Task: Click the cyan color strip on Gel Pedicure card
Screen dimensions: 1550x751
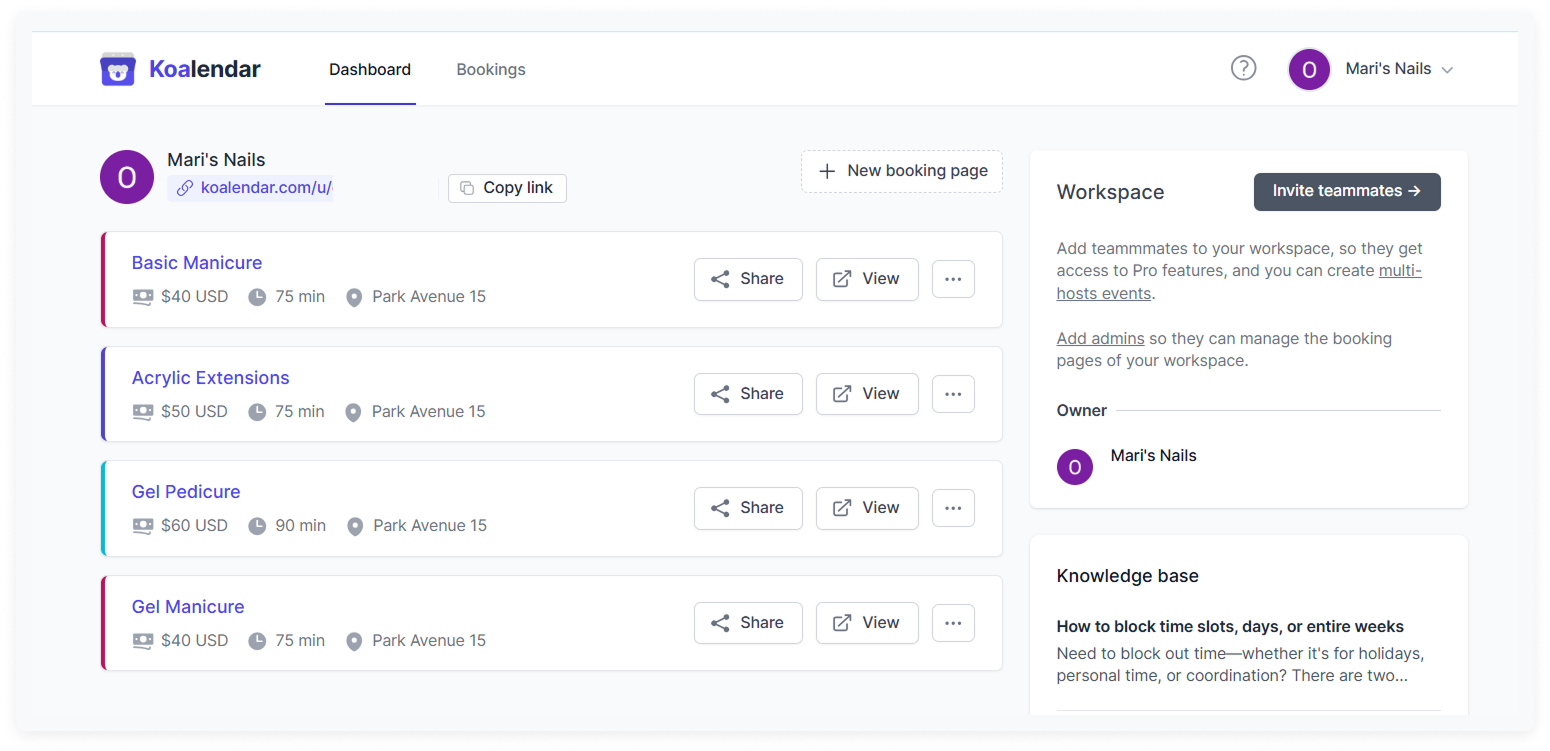Action: (x=103, y=508)
